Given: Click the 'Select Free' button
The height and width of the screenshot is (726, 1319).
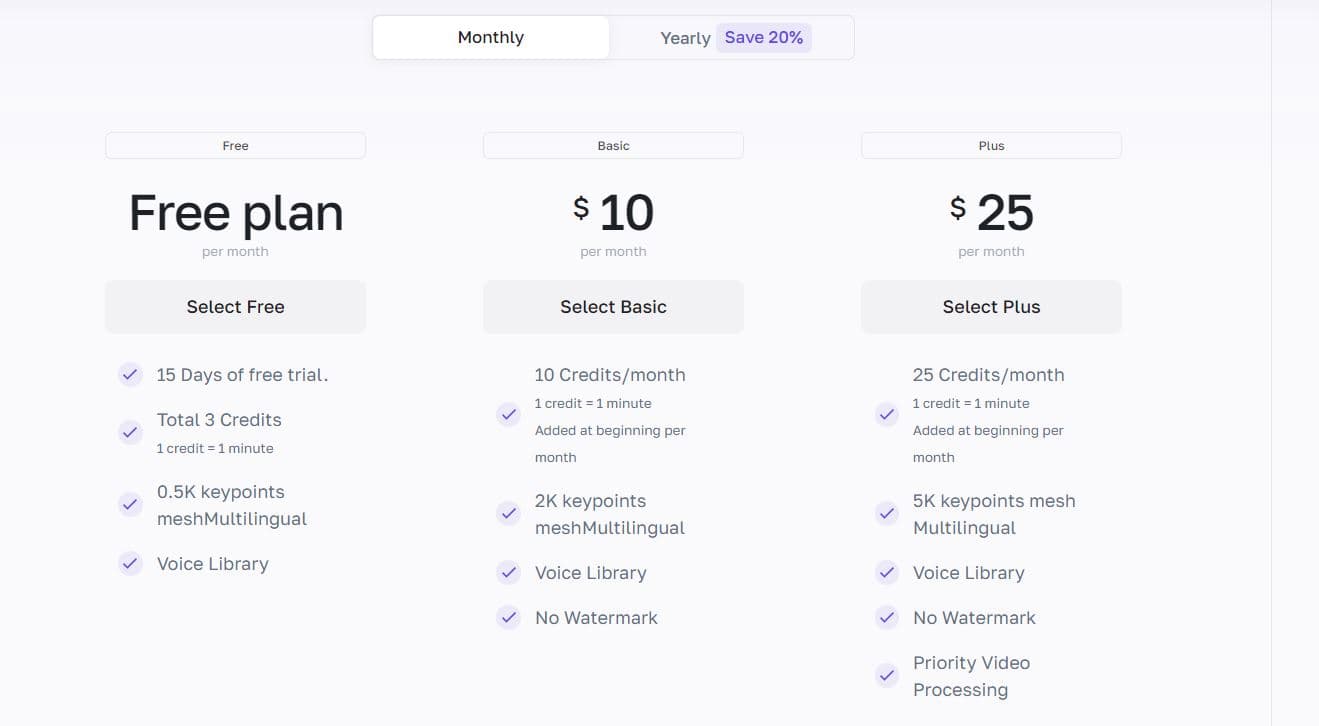Looking at the screenshot, I should [235, 306].
